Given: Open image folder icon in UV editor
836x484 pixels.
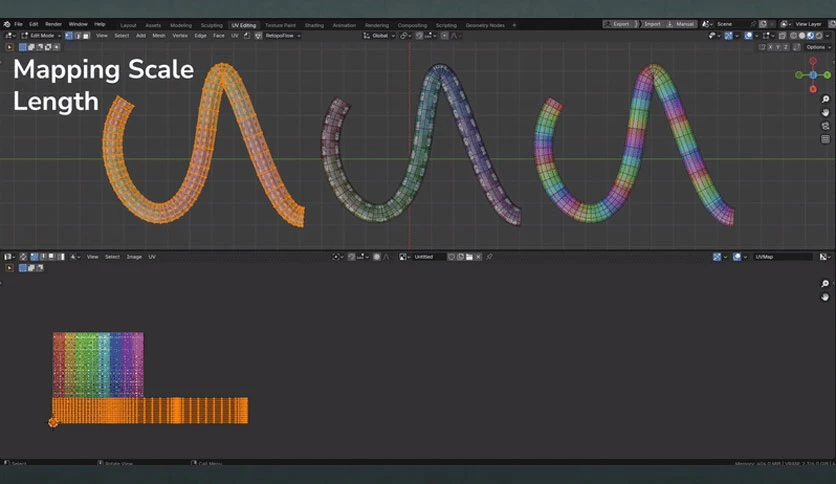Looking at the screenshot, I should pyautogui.click(x=469, y=257).
